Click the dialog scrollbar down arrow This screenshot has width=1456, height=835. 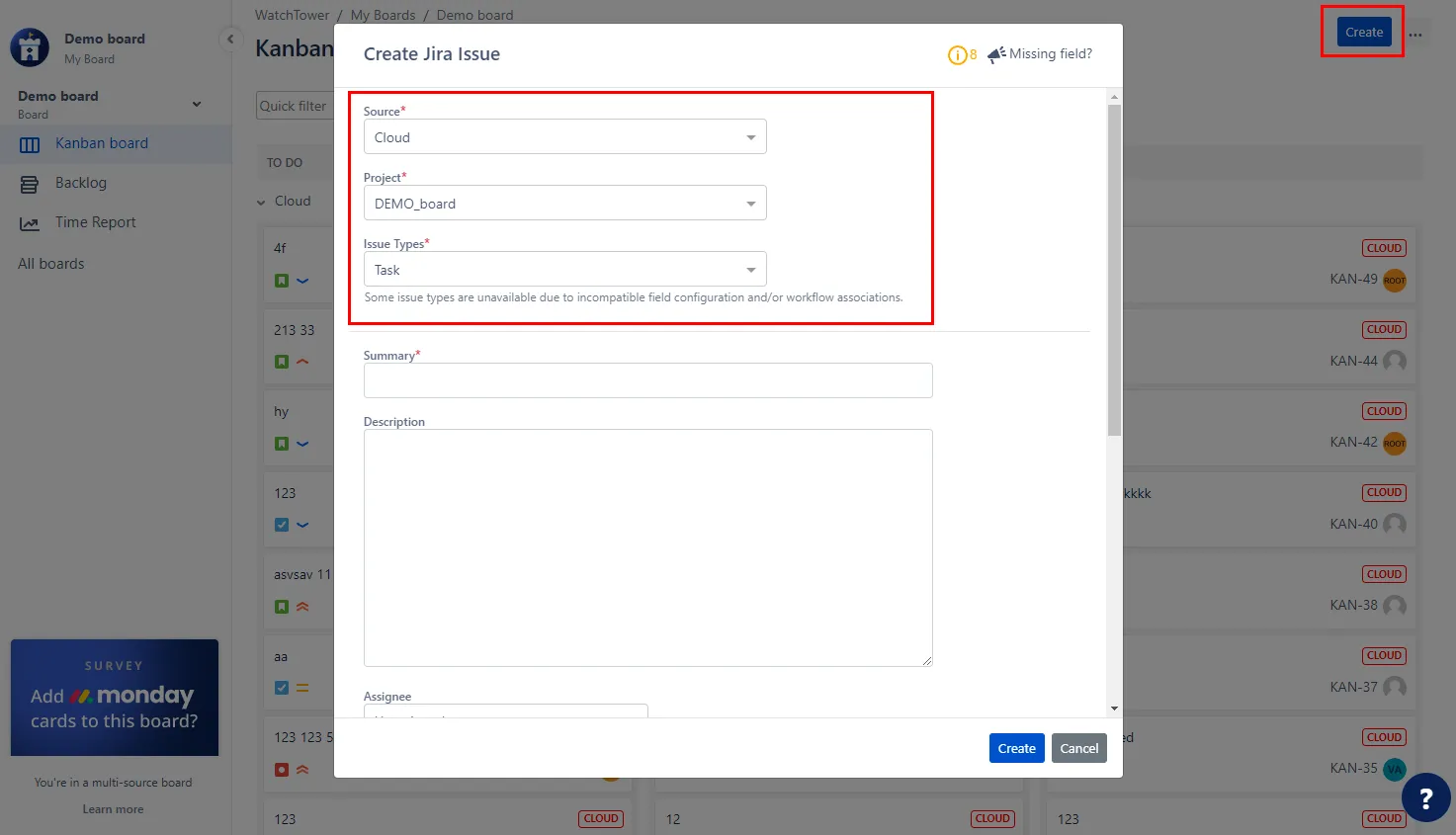1114,709
